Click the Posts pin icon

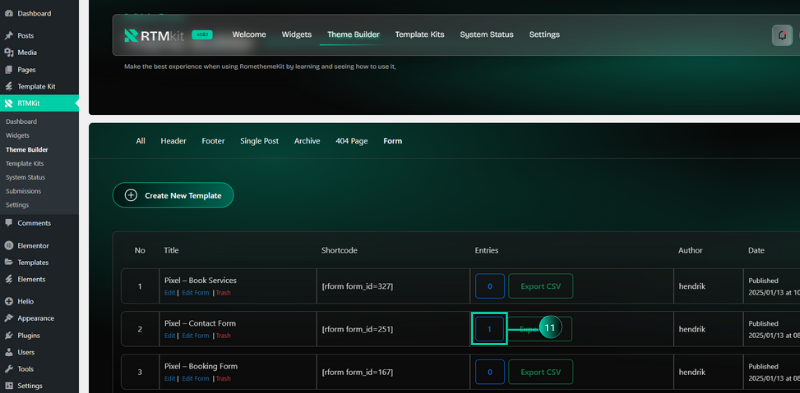coord(9,36)
